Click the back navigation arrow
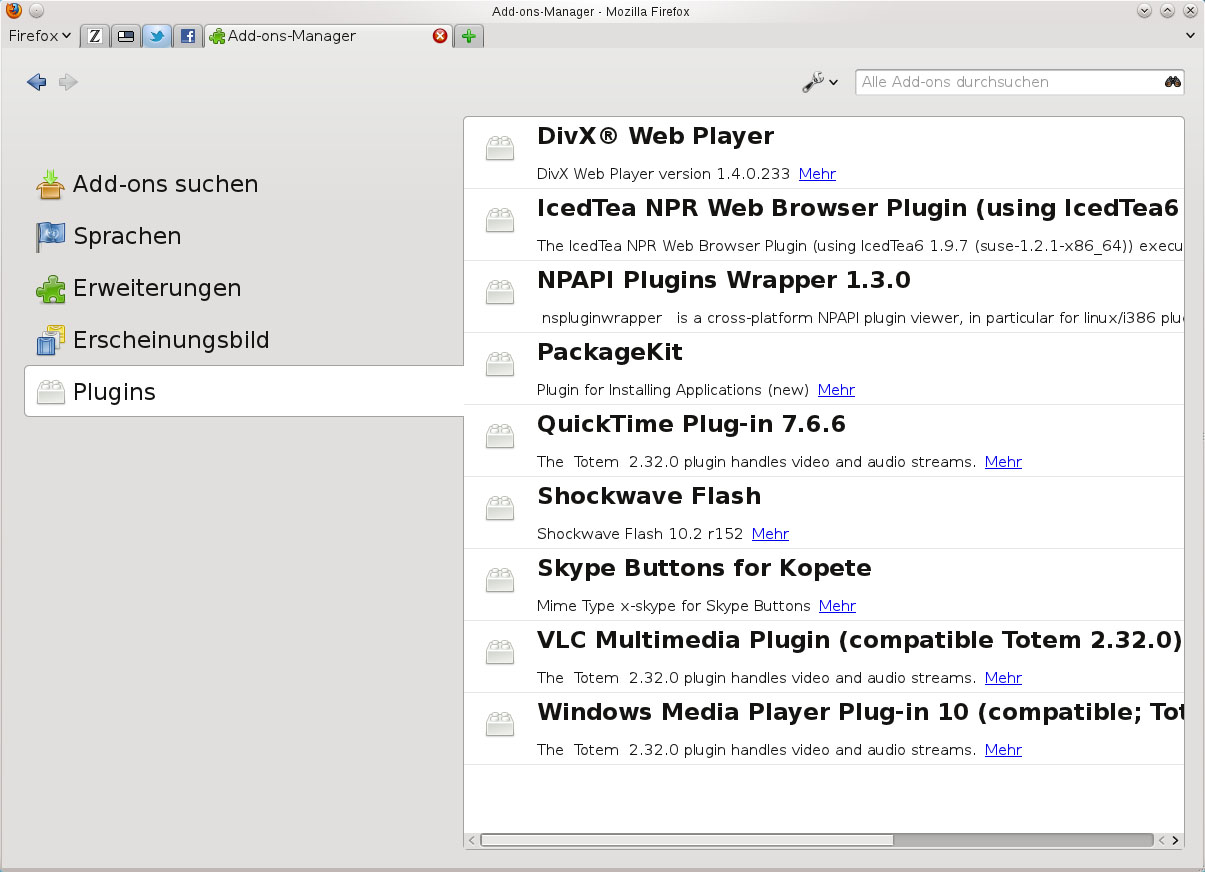 pyautogui.click(x=36, y=82)
